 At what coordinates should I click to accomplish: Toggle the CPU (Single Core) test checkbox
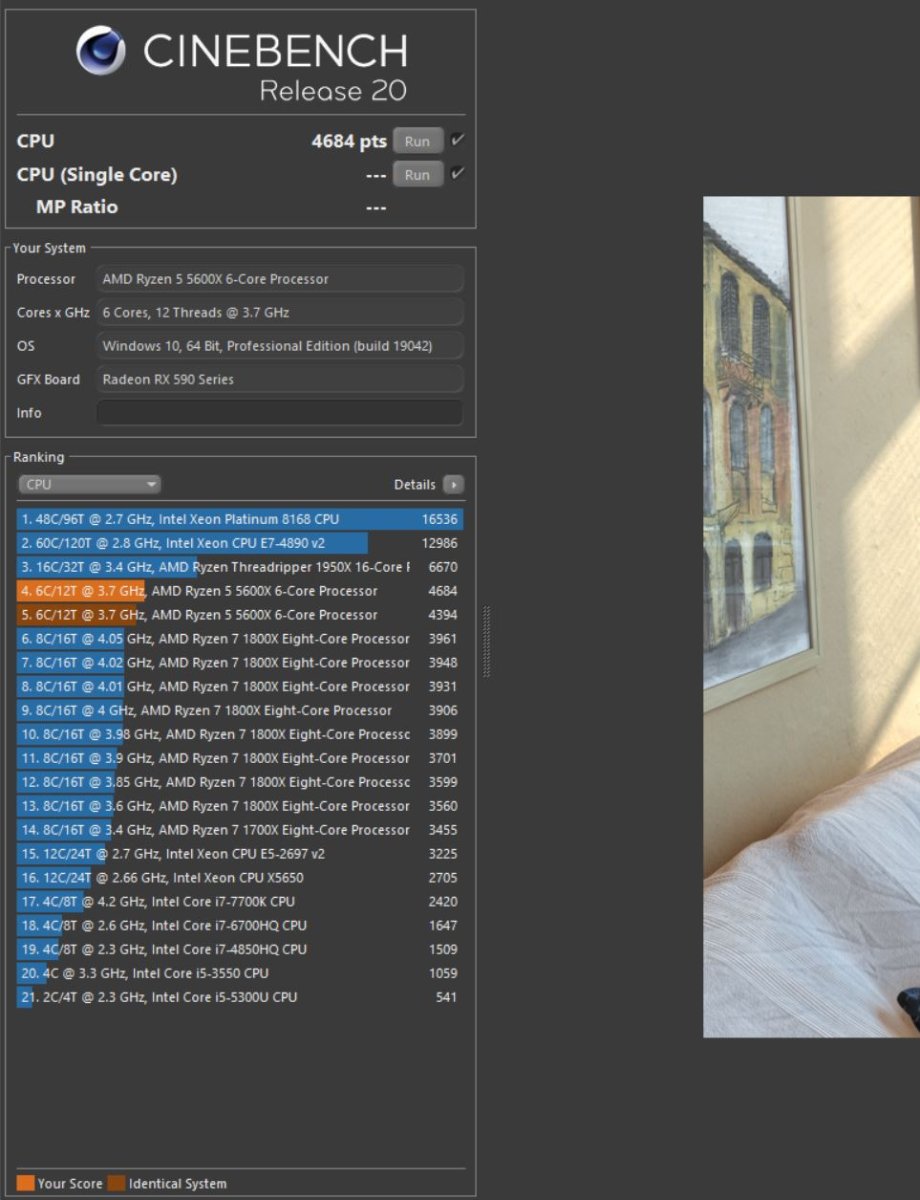click(457, 174)
